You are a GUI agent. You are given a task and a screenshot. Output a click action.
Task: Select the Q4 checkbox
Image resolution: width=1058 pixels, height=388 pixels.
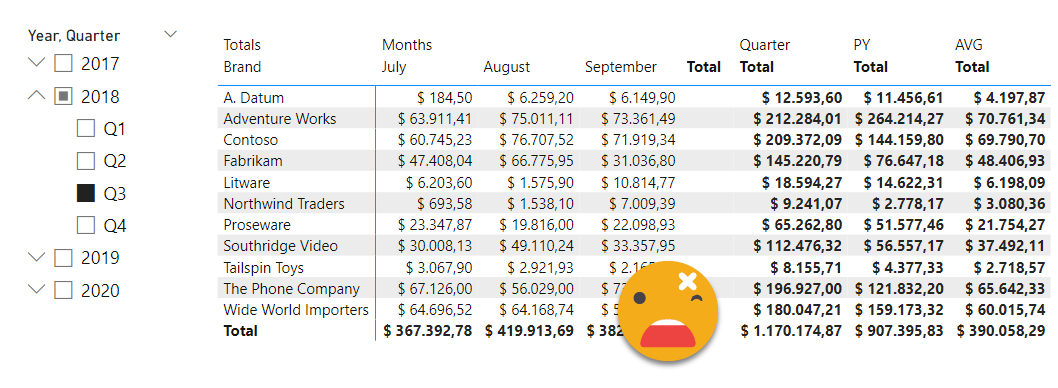(x=86, y=225)
